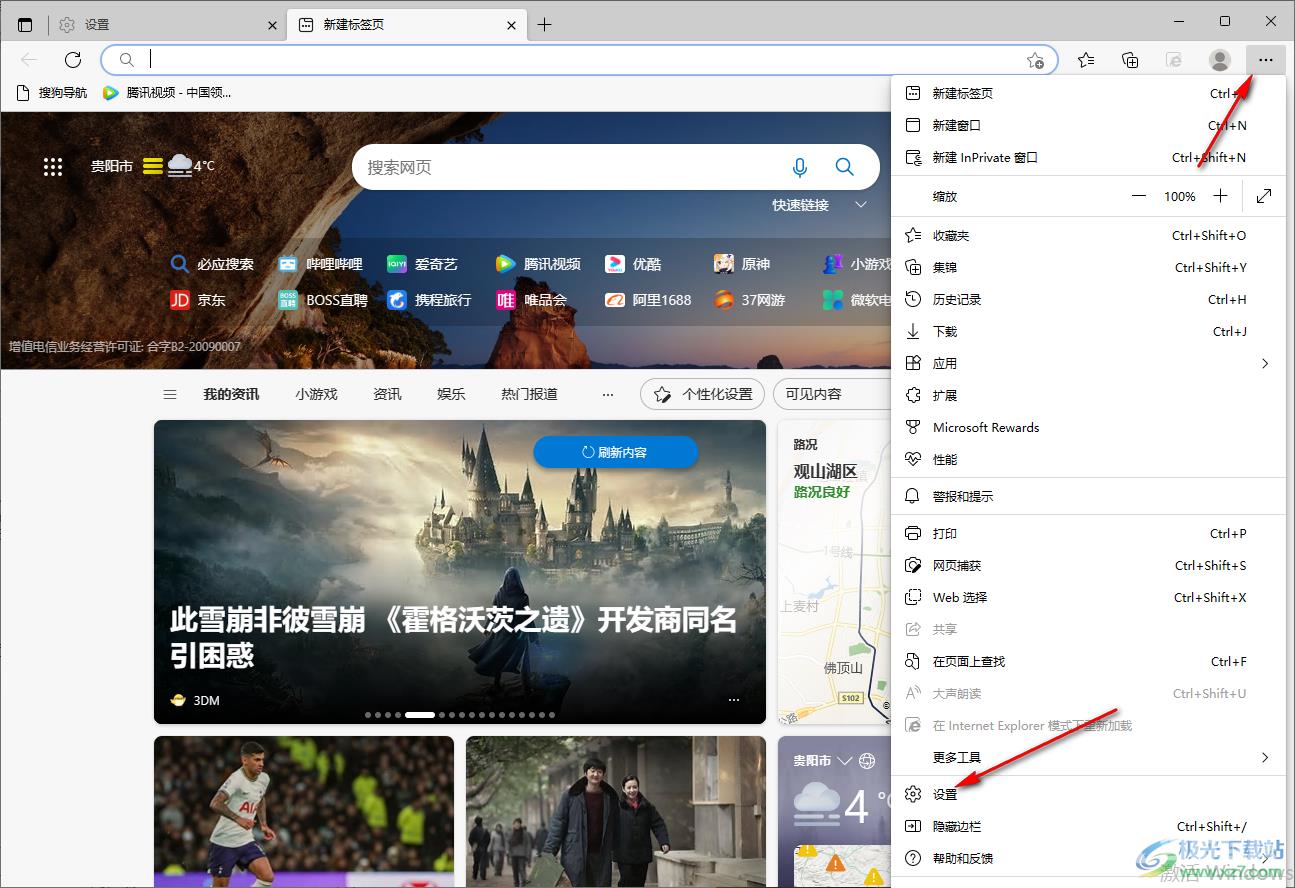Image resolution: width=1295 pixels, height=888 pixels.
Task: Open the 爱奇艺 quick link
Action: (423, 264)
